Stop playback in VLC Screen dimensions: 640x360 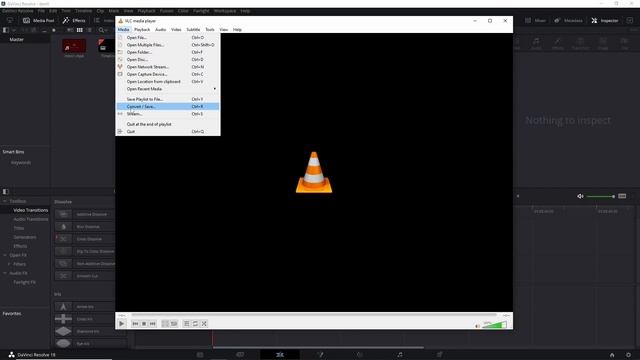pos(144,324)
